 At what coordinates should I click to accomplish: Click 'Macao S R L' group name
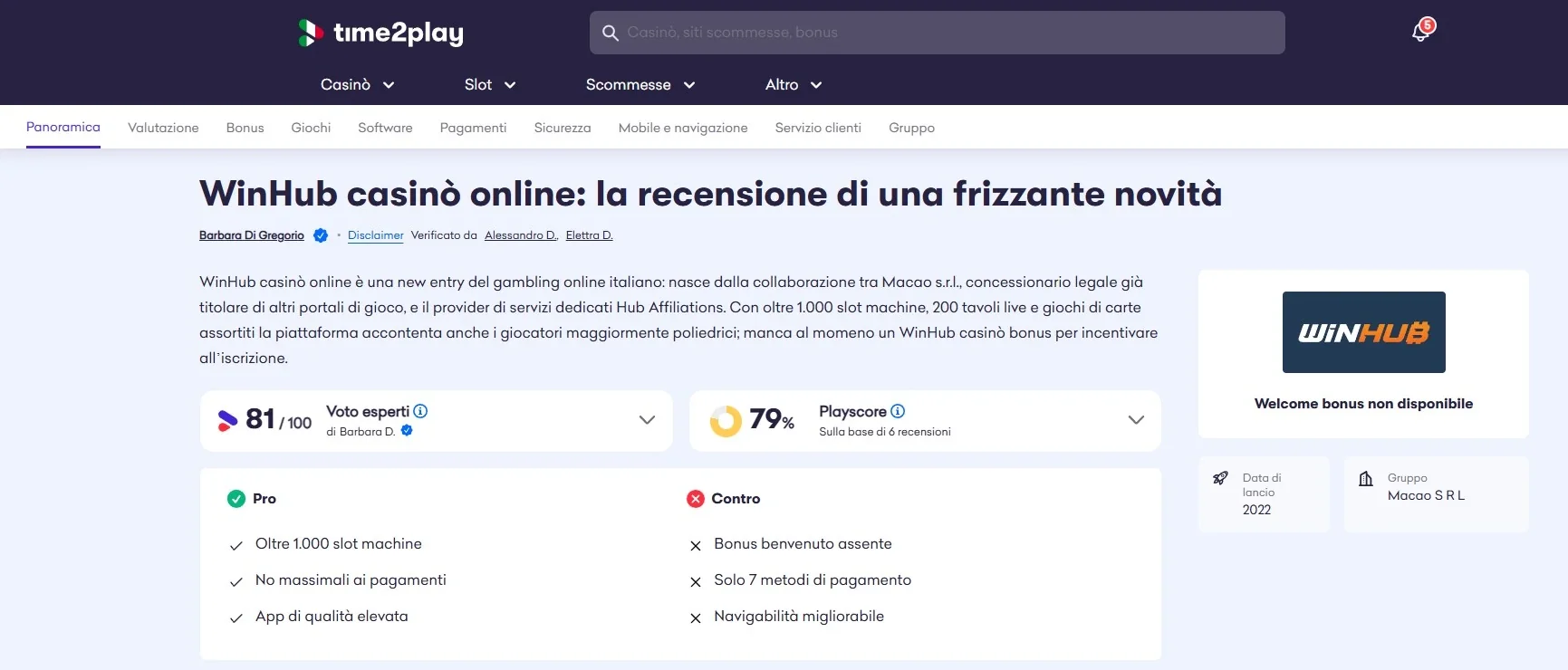(x=1426, y=495)
